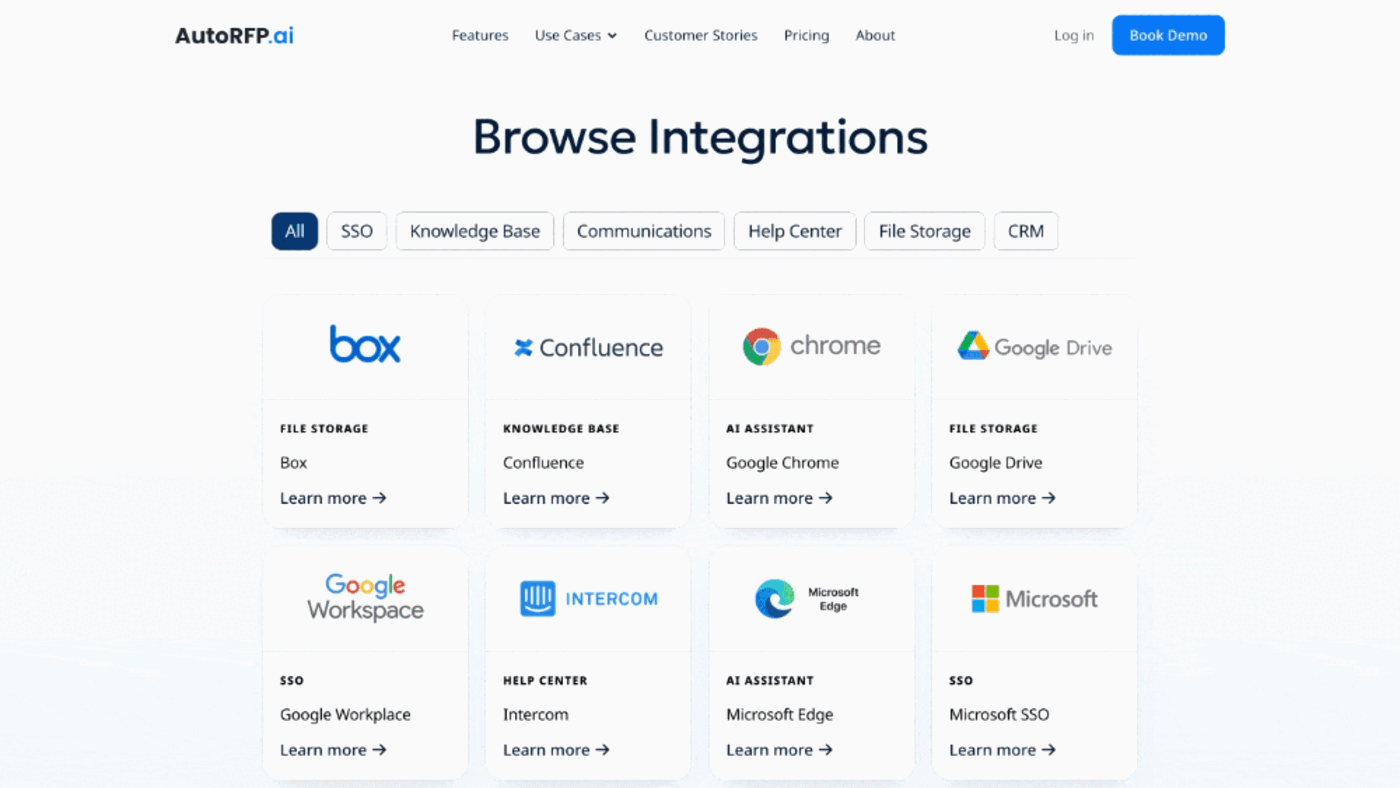This screenshot has height=788, width=1400.
Task: Select the Google Chrome logo
Action: click(x=760, y=346)
